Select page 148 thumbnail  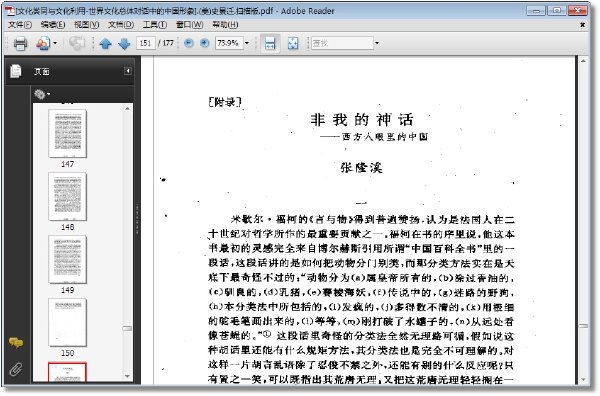[67, 197]
